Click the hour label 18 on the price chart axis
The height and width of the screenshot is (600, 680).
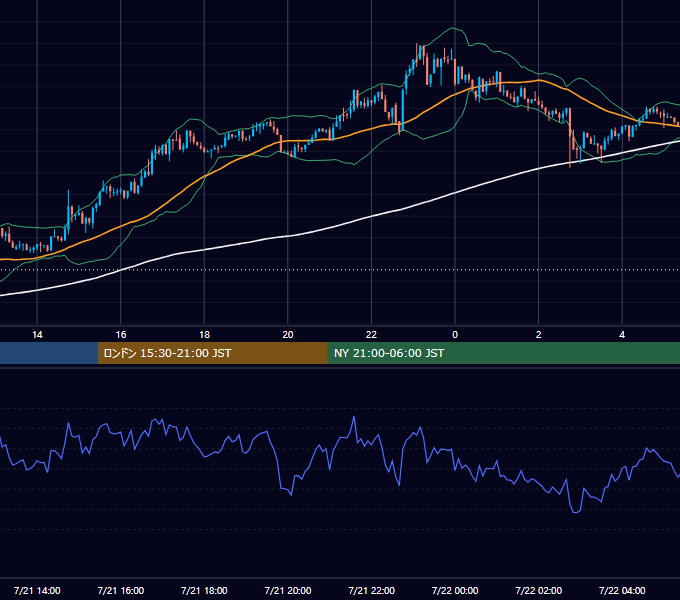click(204, 335)
